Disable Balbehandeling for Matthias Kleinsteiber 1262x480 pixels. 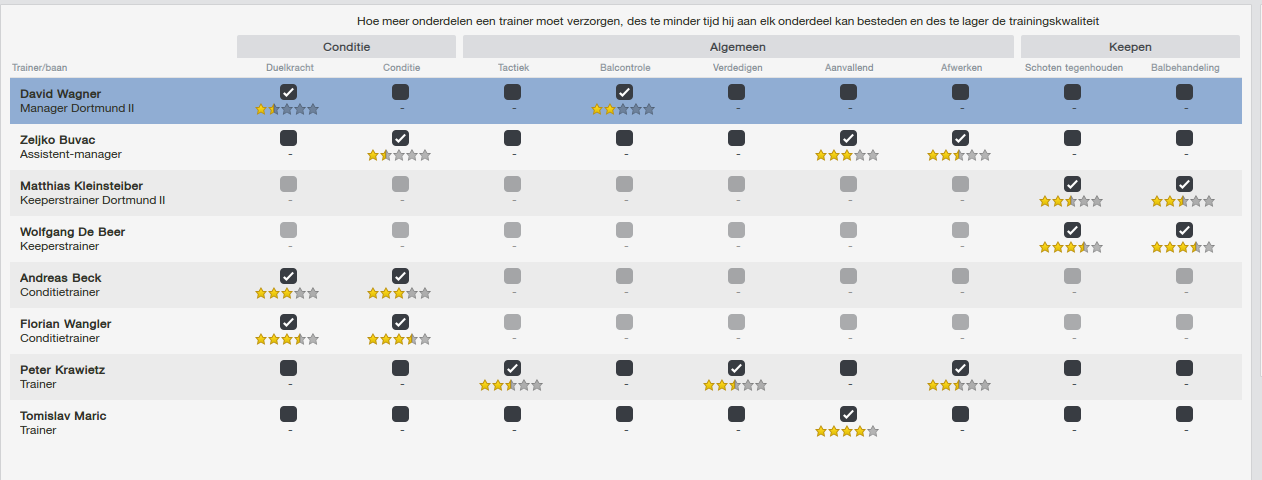(1184, 184)
